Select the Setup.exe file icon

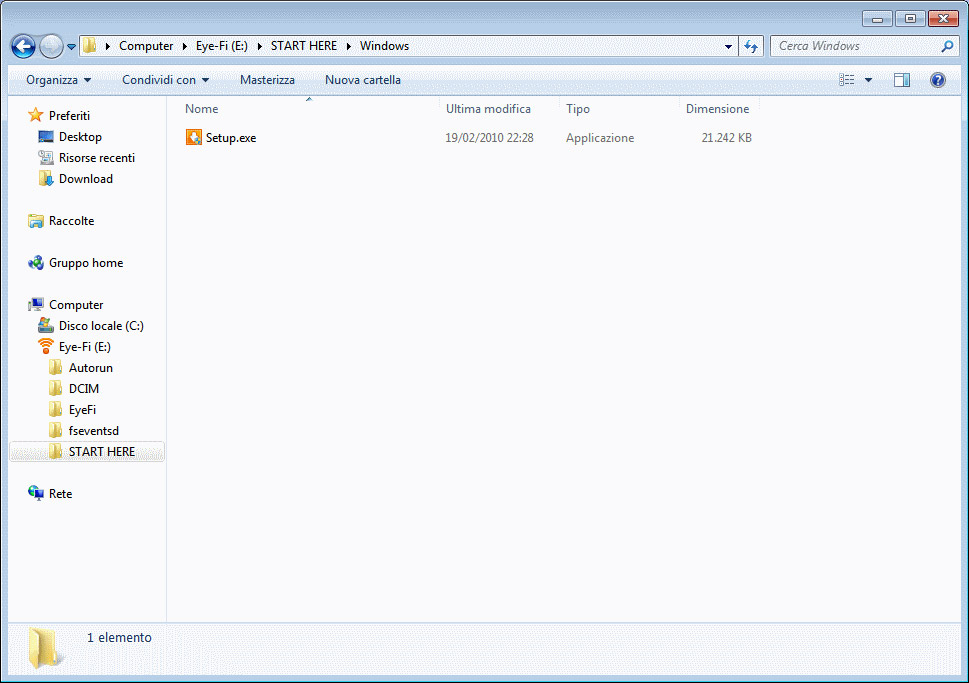point(193,137)
